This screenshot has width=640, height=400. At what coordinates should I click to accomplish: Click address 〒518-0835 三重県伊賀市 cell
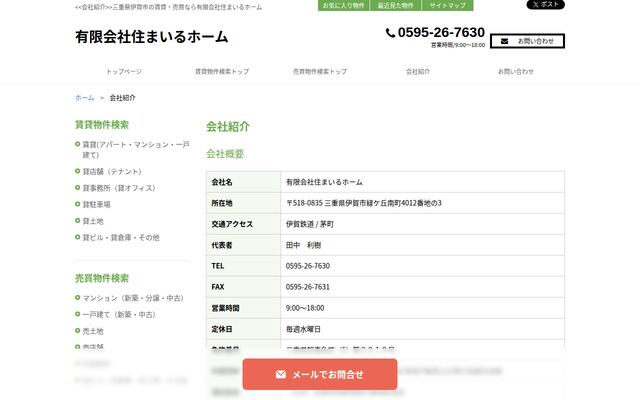pyautogui.click(x=423, y=203)
